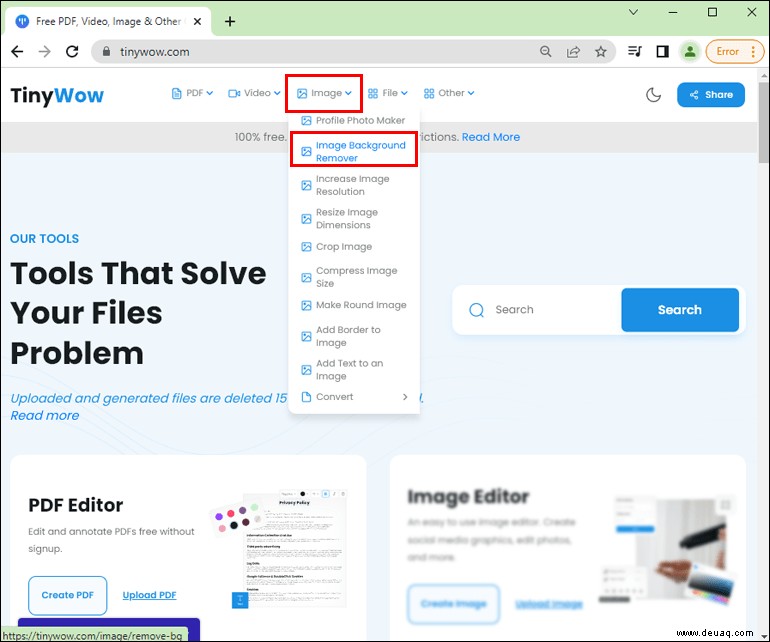Open the Chrome three-dot menu
Image resolution: width=770 pixels, height=642 pixels.
point(753,52)
